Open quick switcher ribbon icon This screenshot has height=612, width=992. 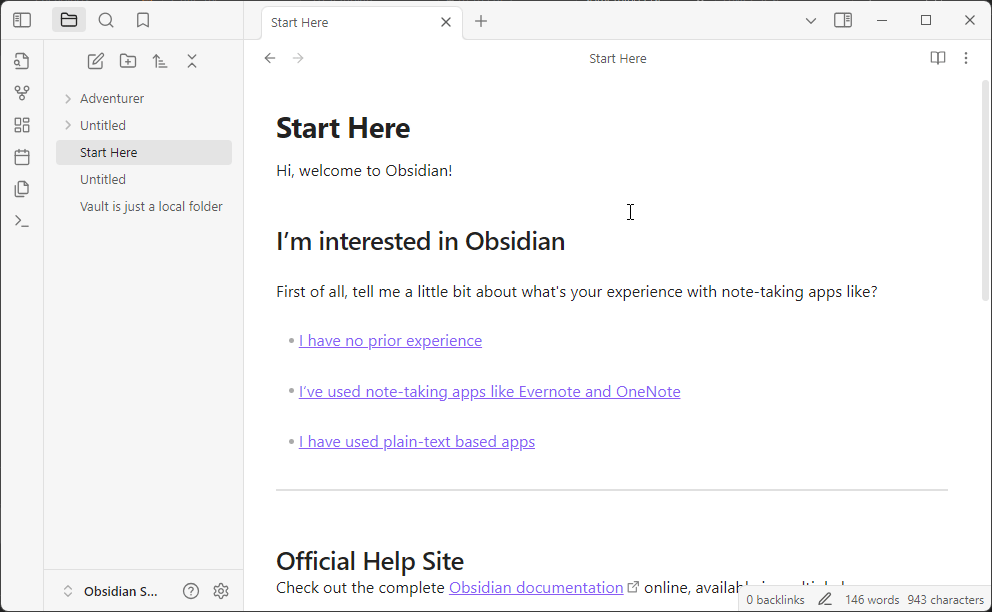coord(22,61)
